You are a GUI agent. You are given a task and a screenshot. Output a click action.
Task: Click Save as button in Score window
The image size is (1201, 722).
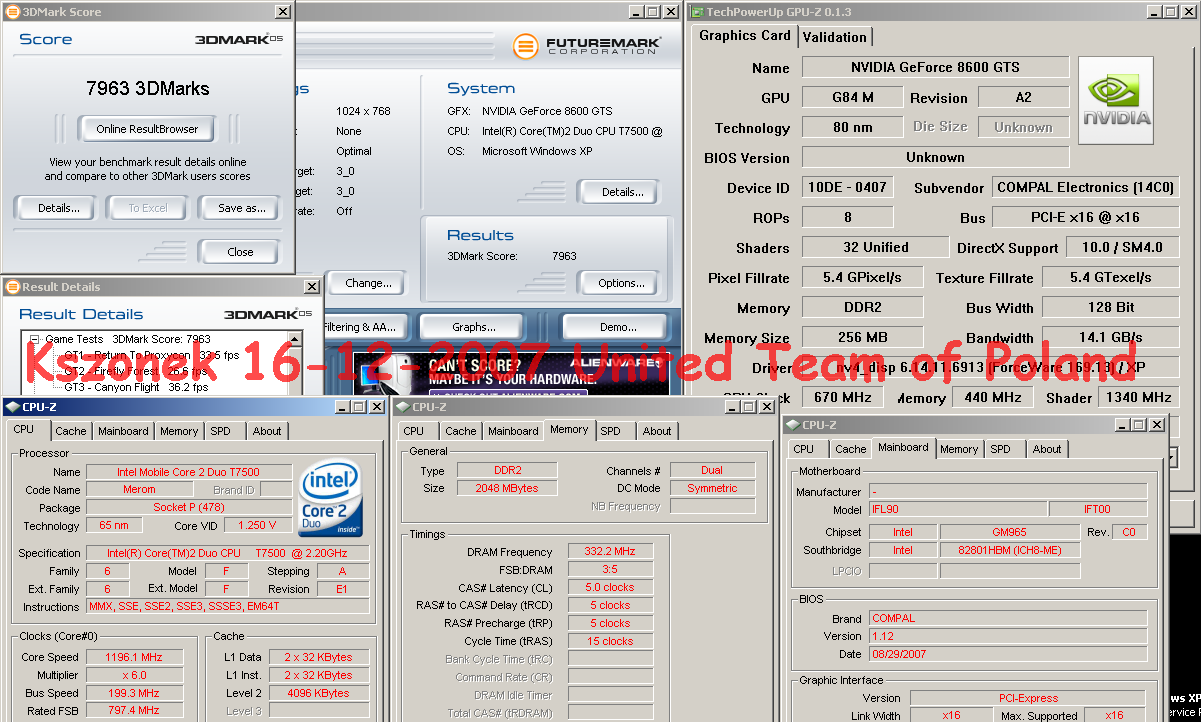click(x=241, y=208)
